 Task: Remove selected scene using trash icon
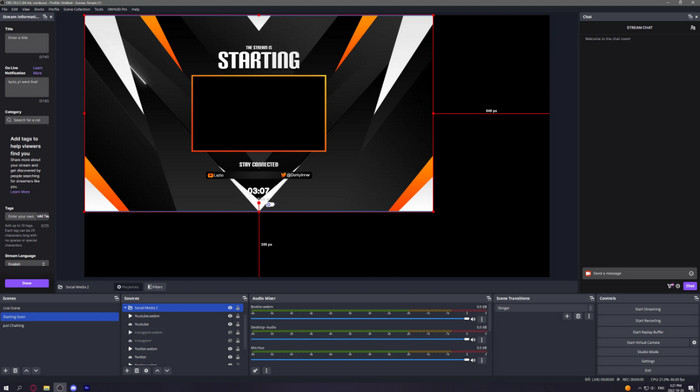15,371
